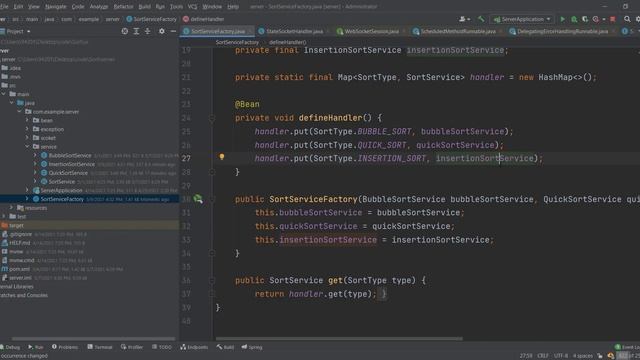Hide the Project tool window

click(x=173, y=31)
